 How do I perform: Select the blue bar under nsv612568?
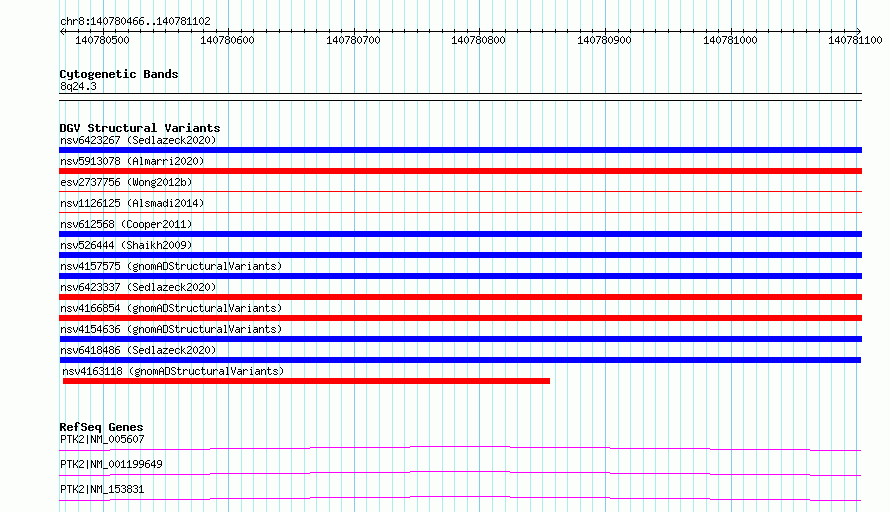pos(460,234)
